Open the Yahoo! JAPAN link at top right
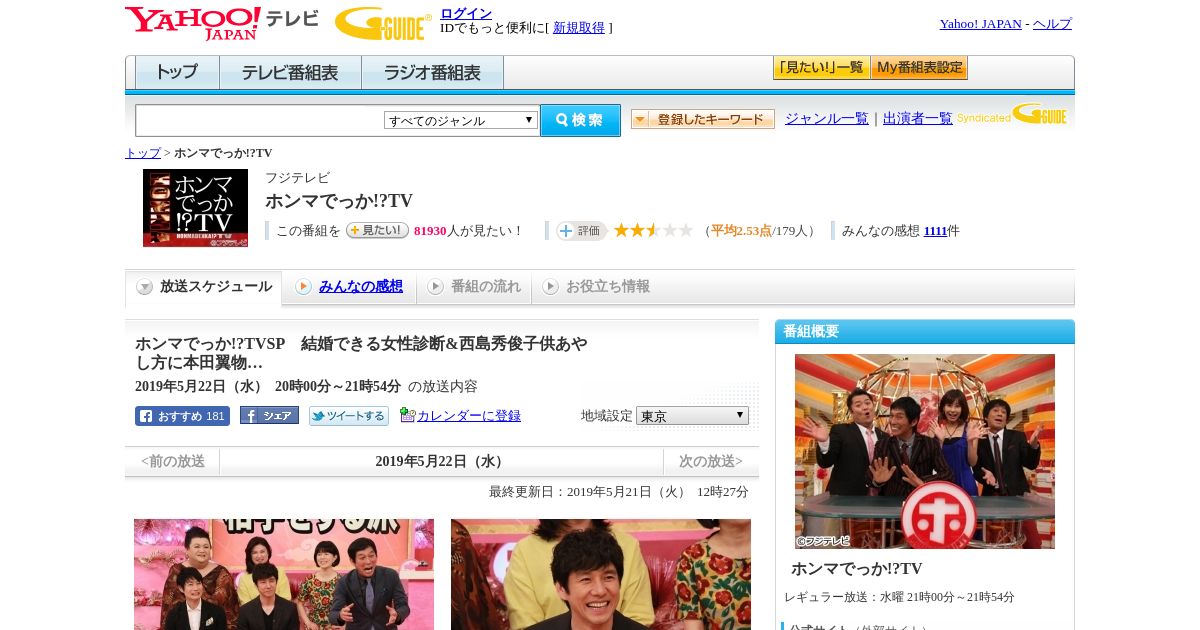The width and height of the screenshot is (1200, 630). [x=980, y=23]
